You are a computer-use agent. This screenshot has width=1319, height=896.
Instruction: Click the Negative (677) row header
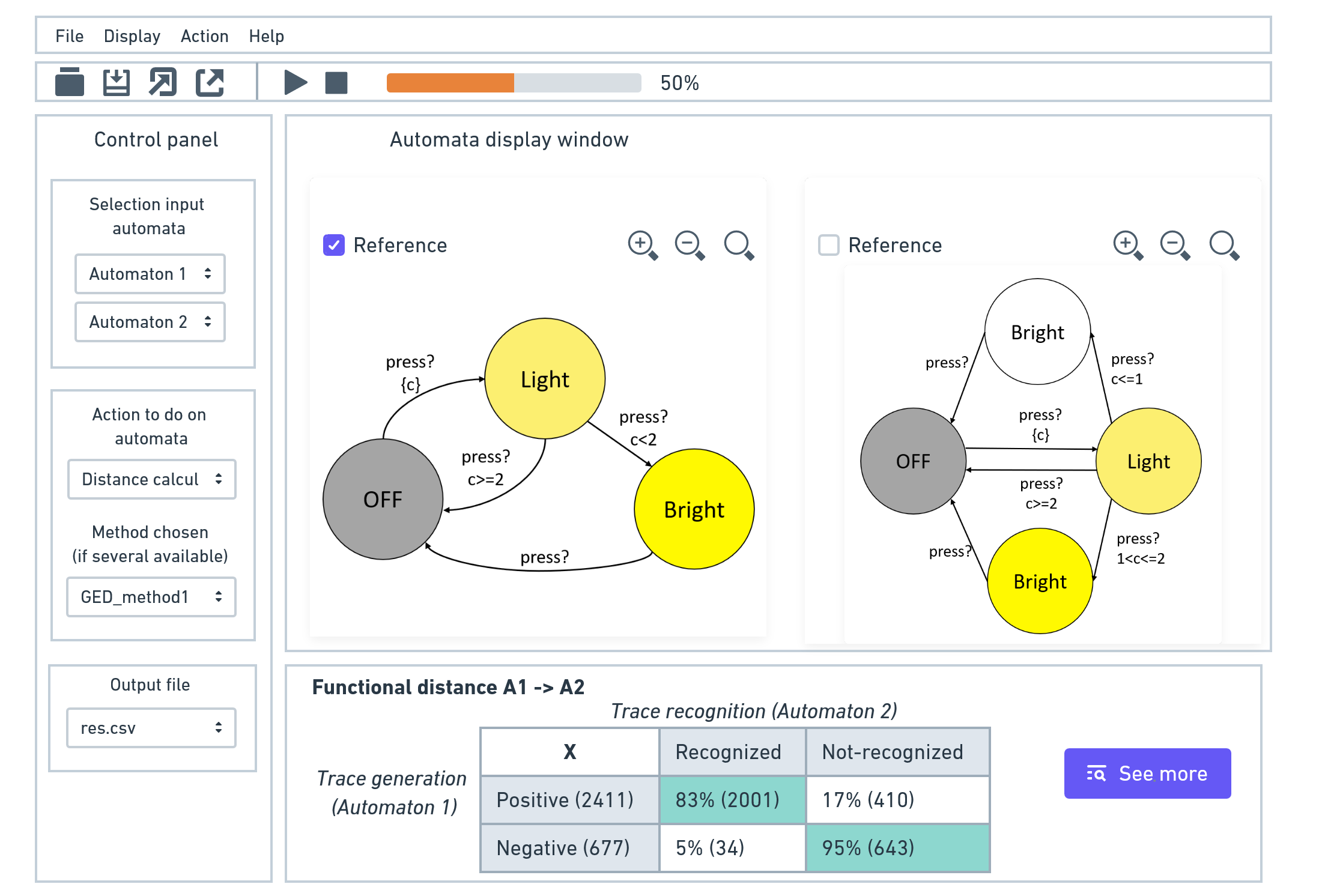570,848
